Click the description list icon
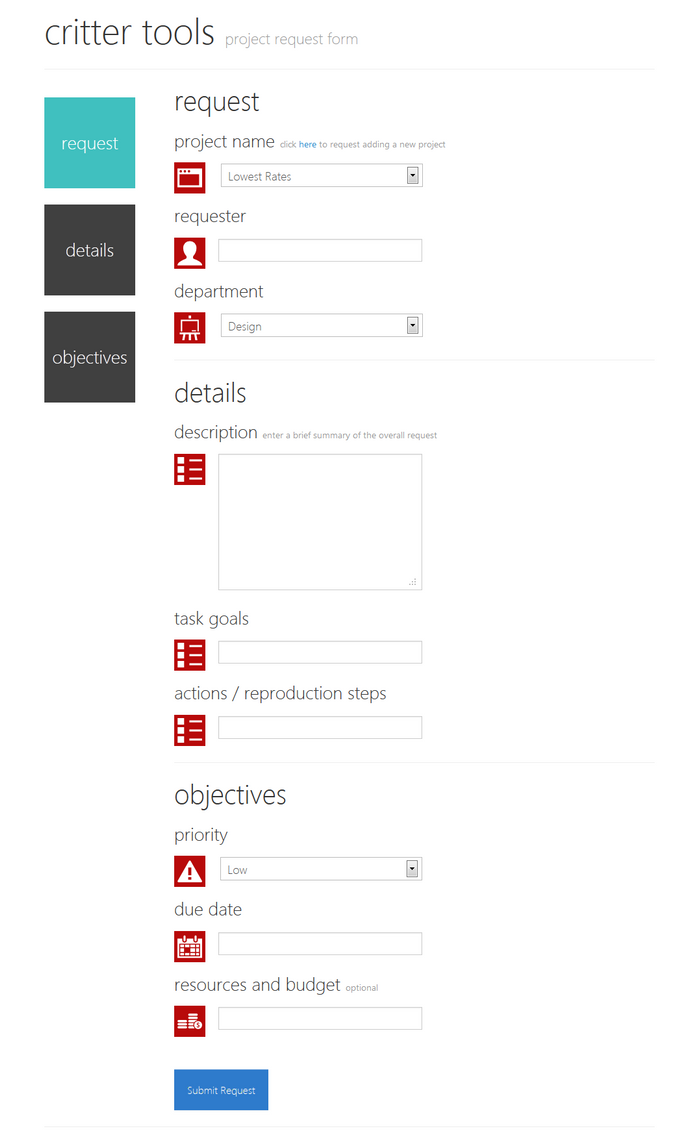This screenshot has width=698, height=1144. pyautogui.click(x=190, y=469)
